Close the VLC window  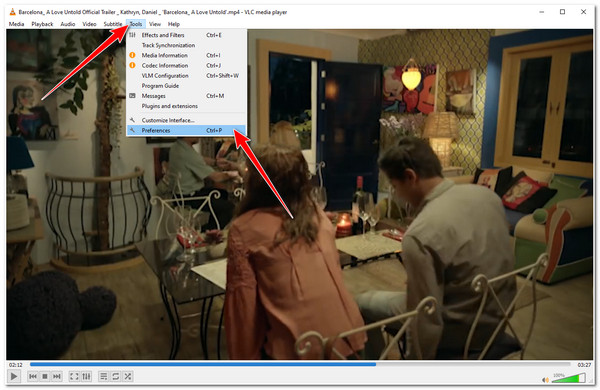click(x=583, y=12)
